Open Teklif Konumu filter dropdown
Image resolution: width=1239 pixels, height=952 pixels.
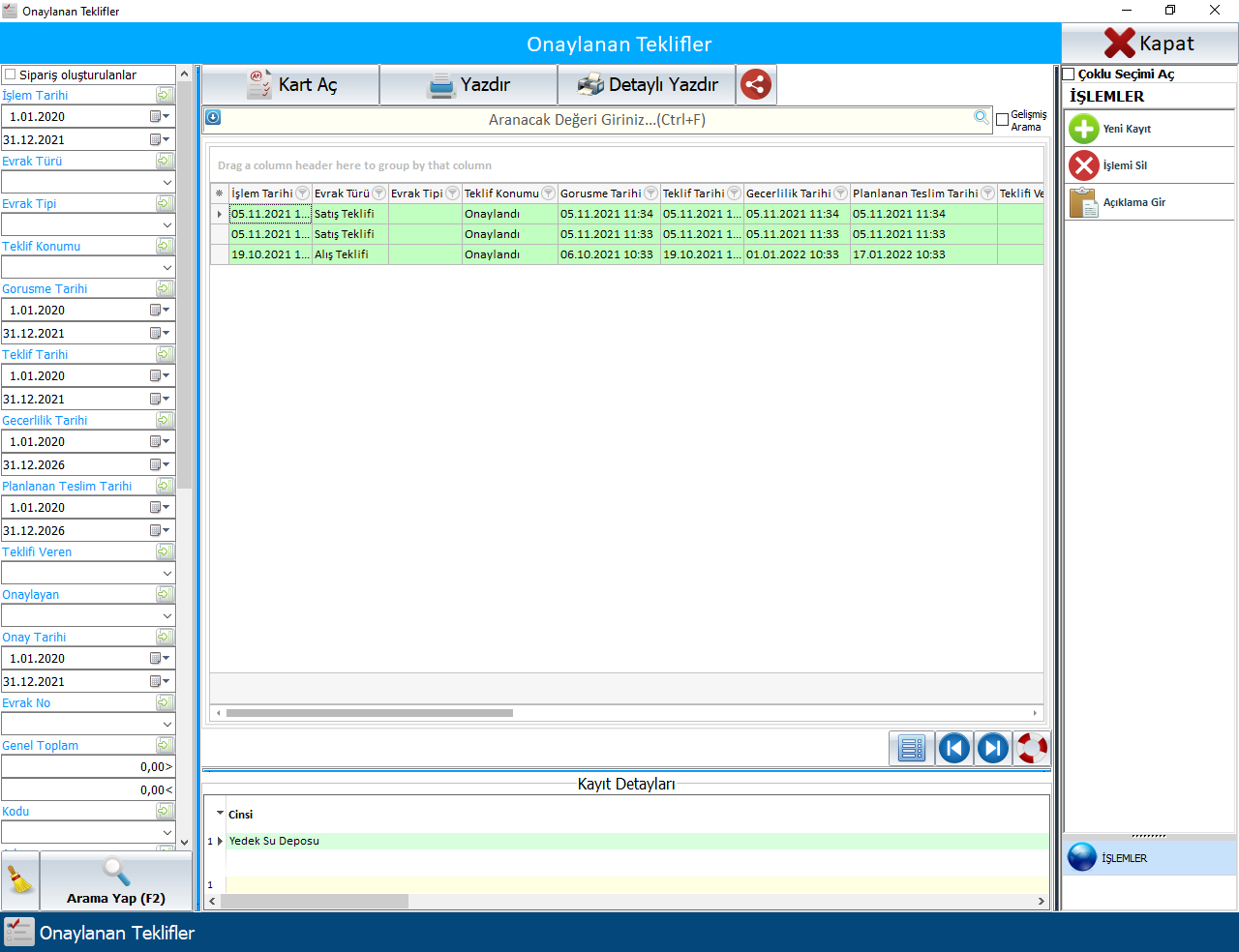pos(166,267)
